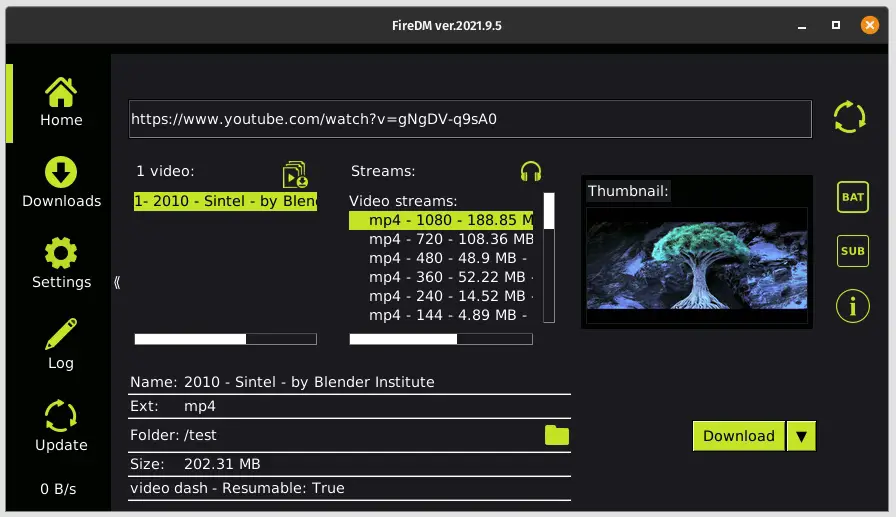
Task: Select the mp4 - 480 - 48.9 MB stream
Action: coord(441,258)
